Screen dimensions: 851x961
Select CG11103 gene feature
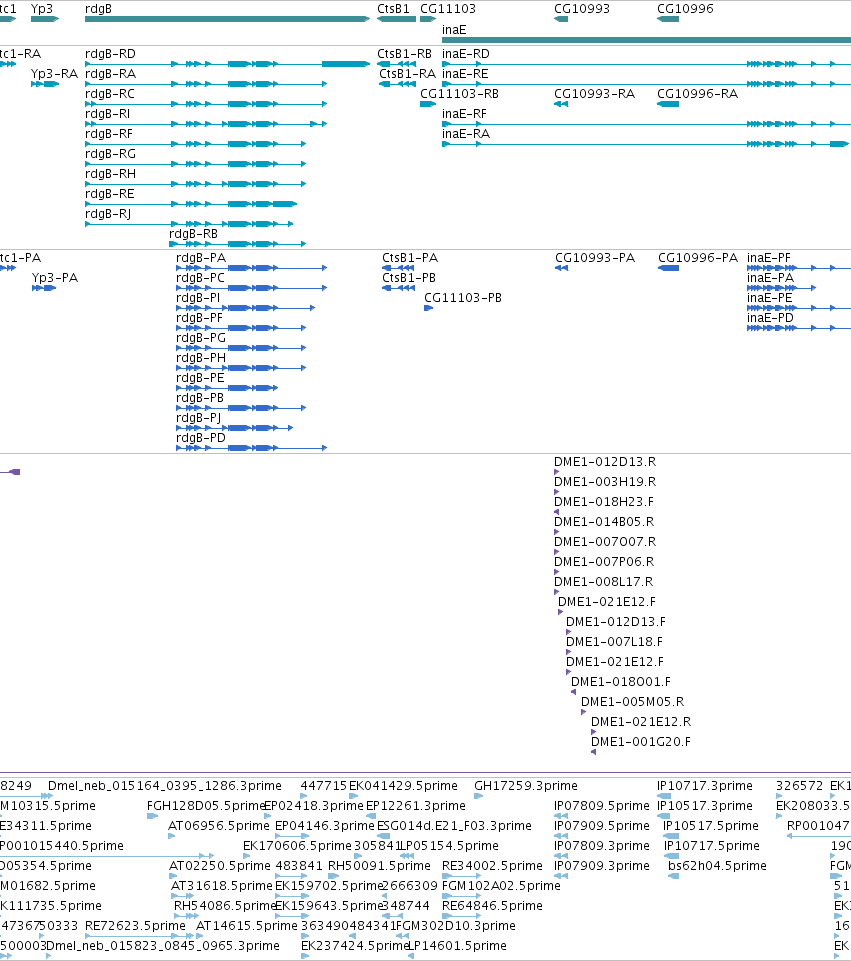click(x=428, y=19)
